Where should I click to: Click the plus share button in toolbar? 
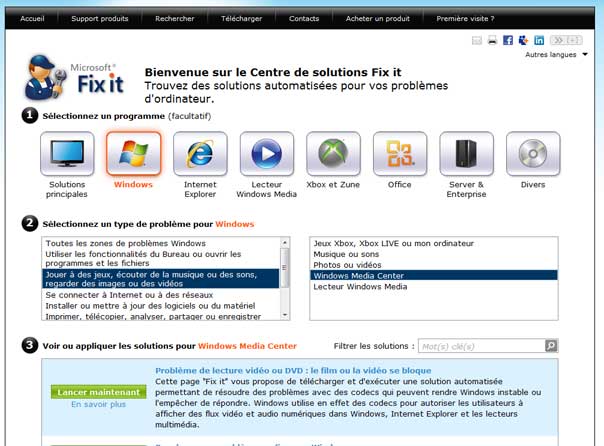pos(574,40)
